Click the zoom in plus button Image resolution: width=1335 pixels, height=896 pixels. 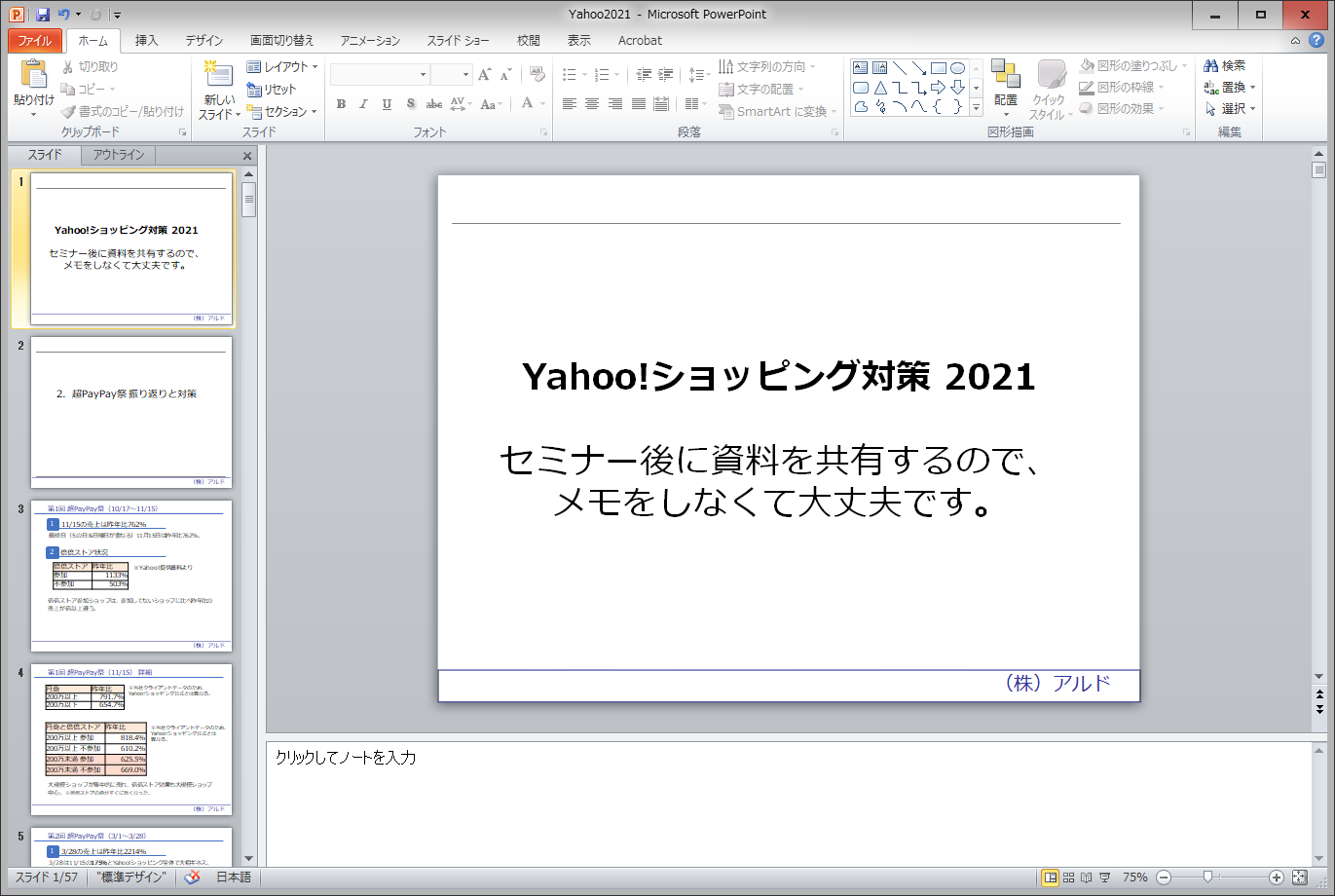coord(1277,877)
